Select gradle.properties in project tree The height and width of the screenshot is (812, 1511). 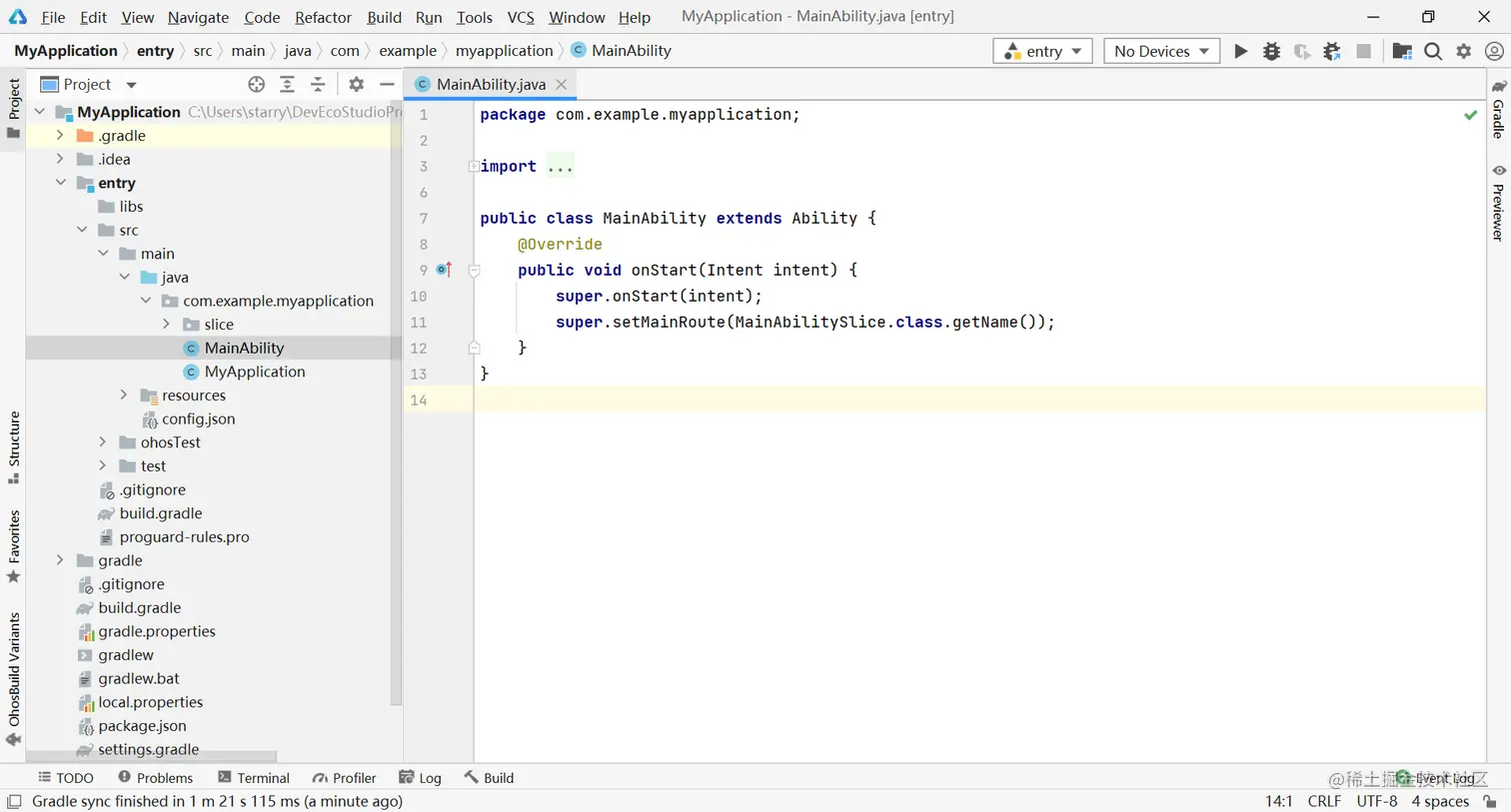(157, 631)
